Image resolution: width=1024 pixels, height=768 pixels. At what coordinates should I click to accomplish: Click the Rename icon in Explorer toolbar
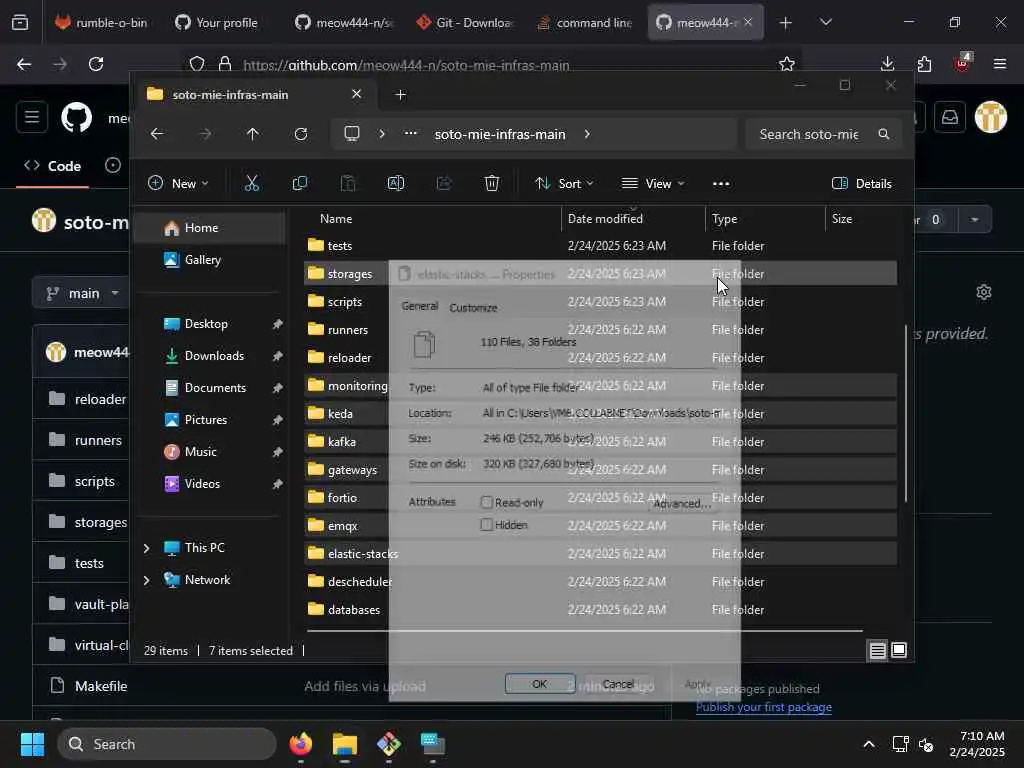coord(396,184)
